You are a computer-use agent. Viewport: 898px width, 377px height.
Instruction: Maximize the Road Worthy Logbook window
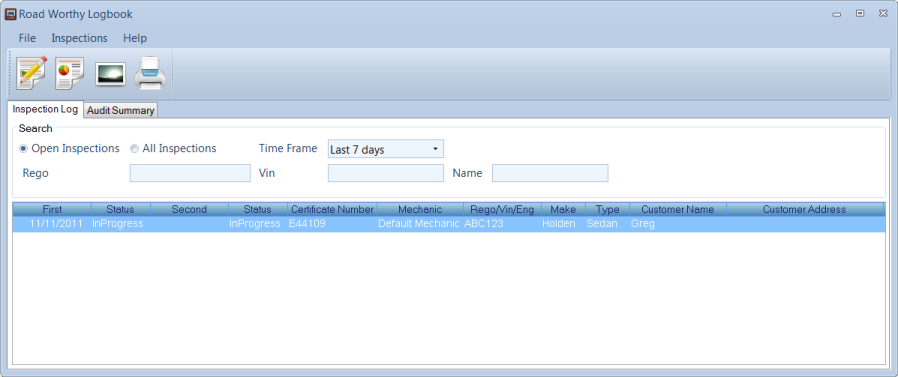[x=860, y=13]
